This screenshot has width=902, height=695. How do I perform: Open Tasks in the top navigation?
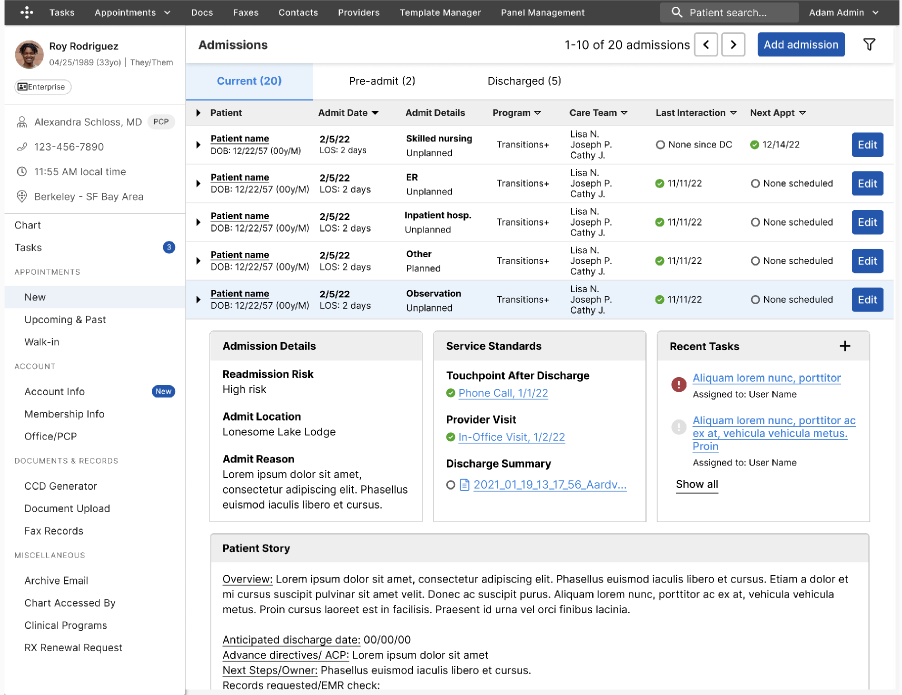point(62,12)
